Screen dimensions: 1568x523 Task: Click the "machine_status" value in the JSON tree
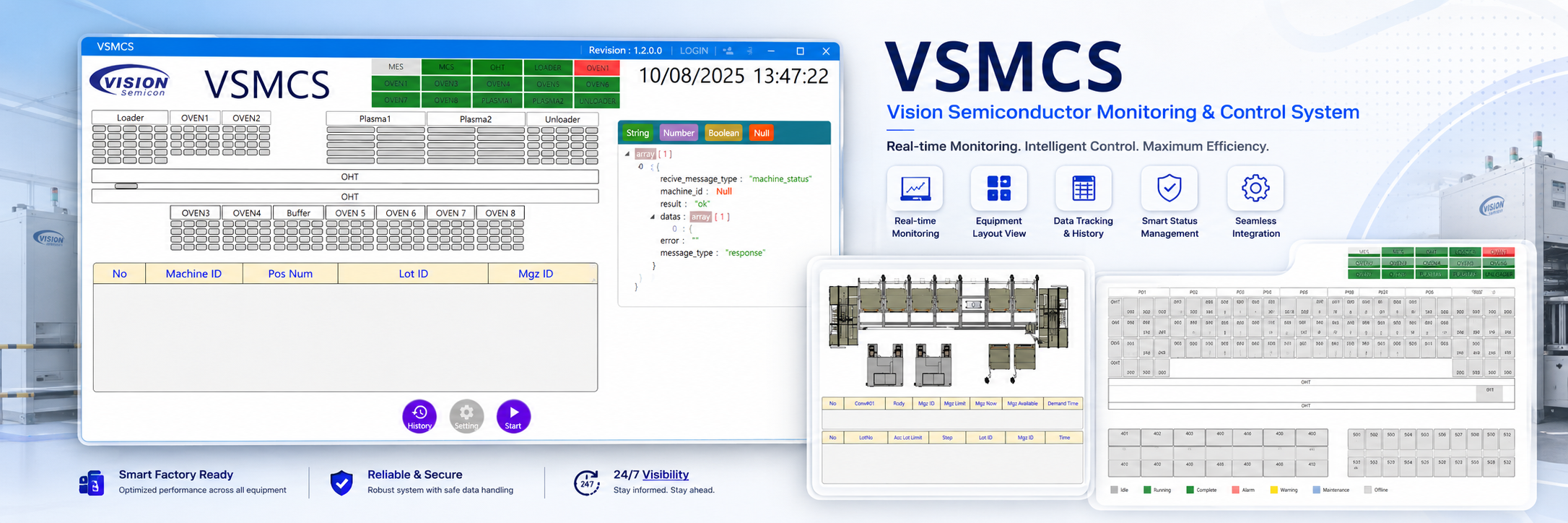(780, 179)
